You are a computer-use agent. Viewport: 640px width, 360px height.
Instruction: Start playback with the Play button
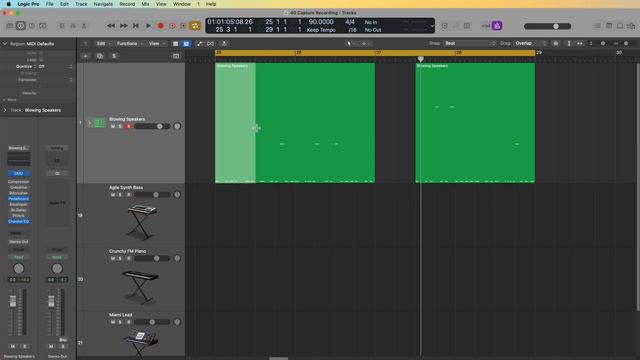pos(149,26)
